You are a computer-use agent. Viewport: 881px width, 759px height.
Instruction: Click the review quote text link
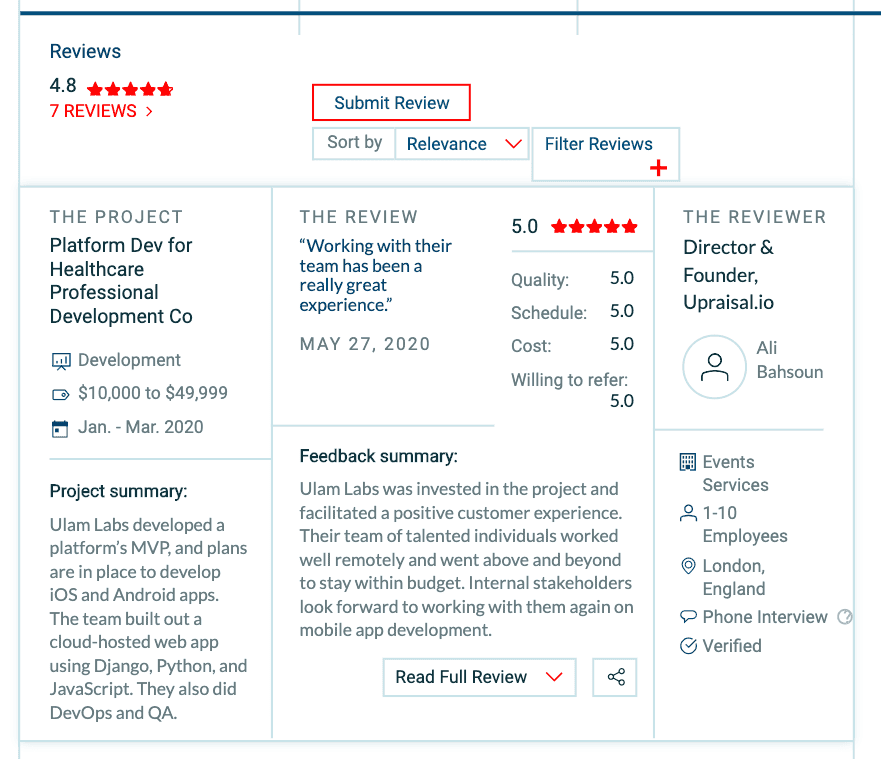coord(375,275)
